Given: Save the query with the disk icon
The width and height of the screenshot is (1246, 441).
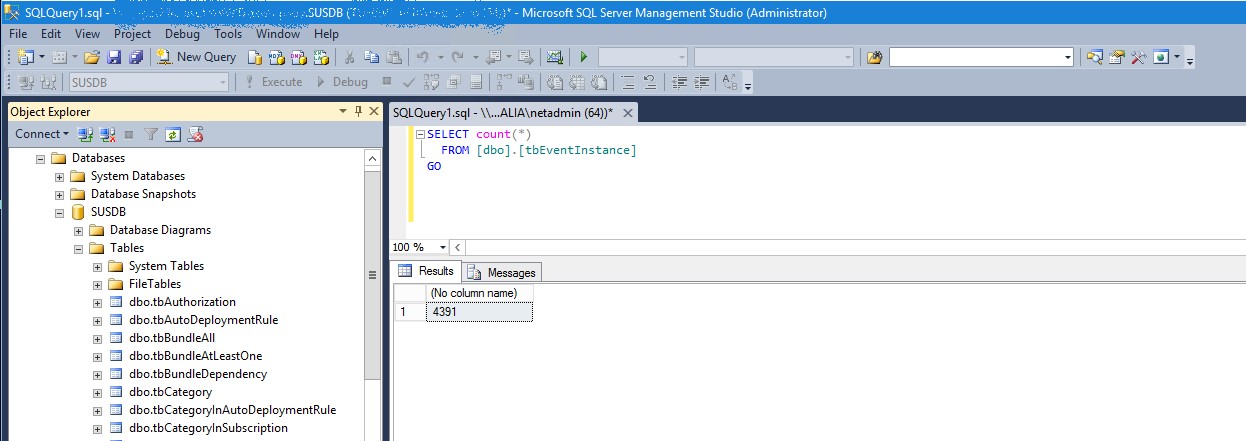Looking at the screenshot, I should point(114,57).
